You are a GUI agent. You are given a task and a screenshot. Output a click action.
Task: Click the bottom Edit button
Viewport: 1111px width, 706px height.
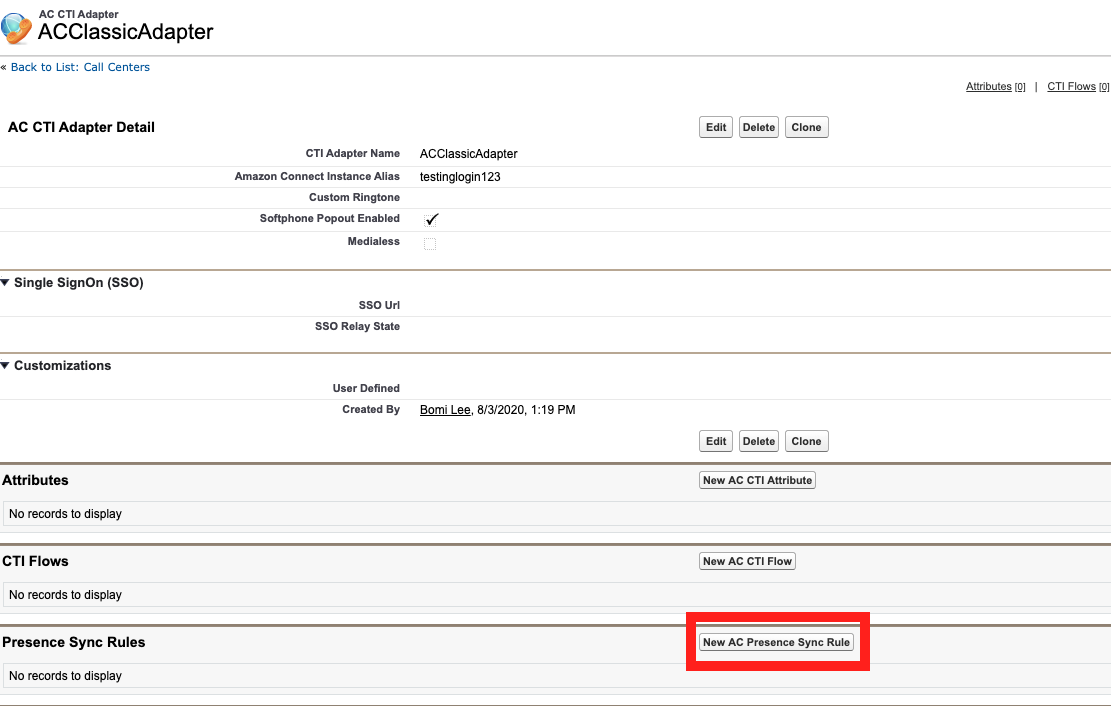point(716,442)
